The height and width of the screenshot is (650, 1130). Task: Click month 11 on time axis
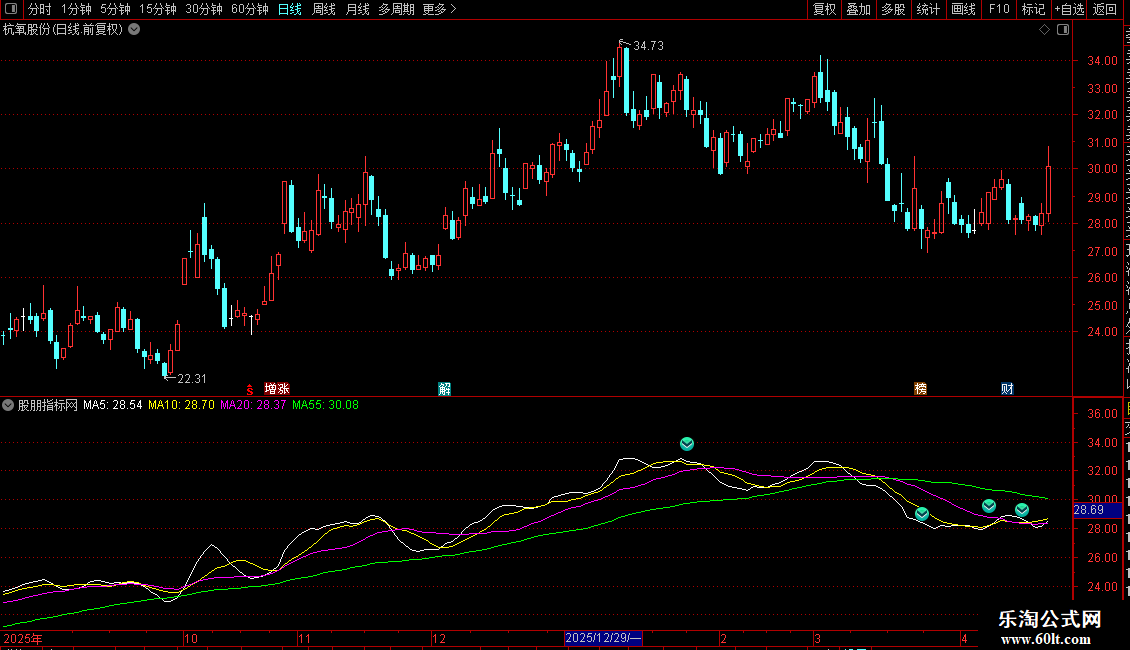pyautogui.click(x=304, y=638)
